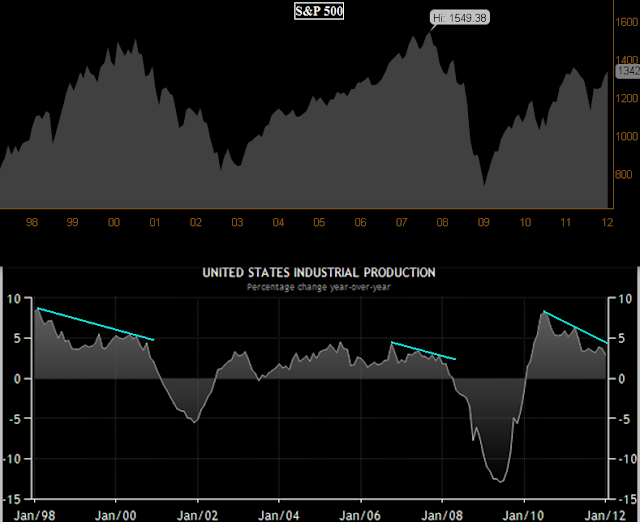Click the 800 price axis label
This screenshot has height=522, width=640.
click(x=624, y=175)
